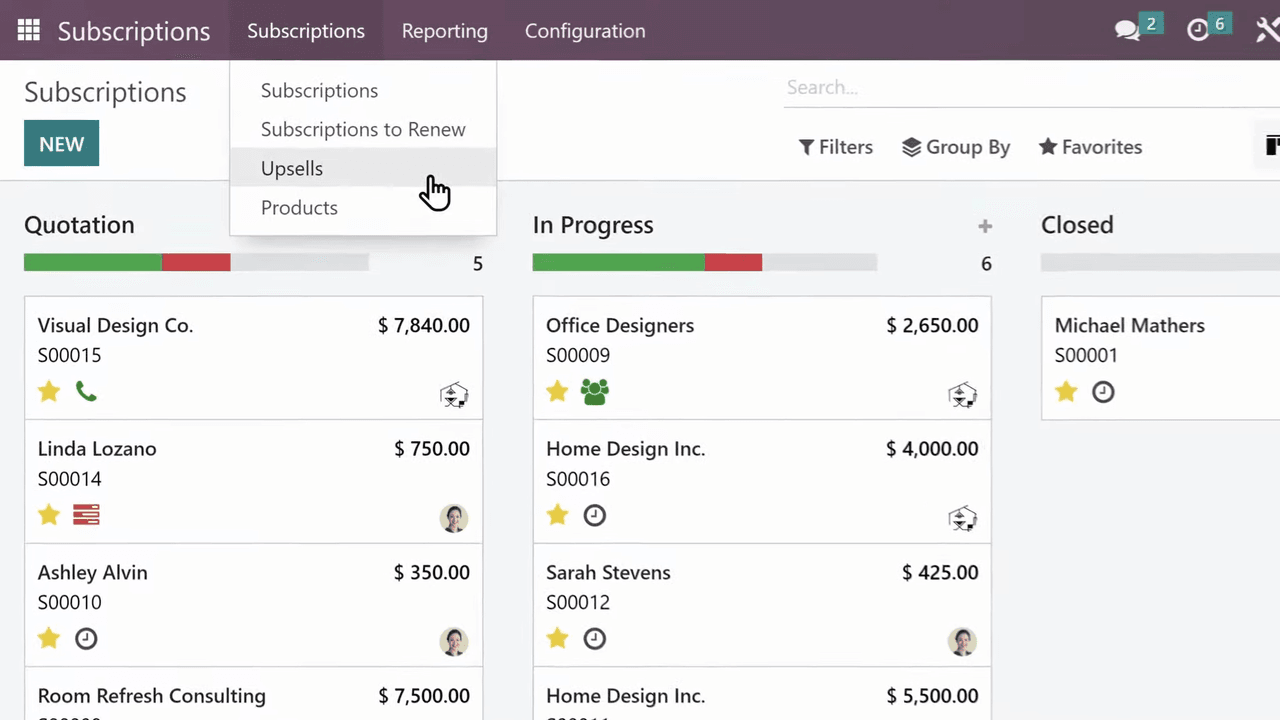Open the Products menu entry

299,207
